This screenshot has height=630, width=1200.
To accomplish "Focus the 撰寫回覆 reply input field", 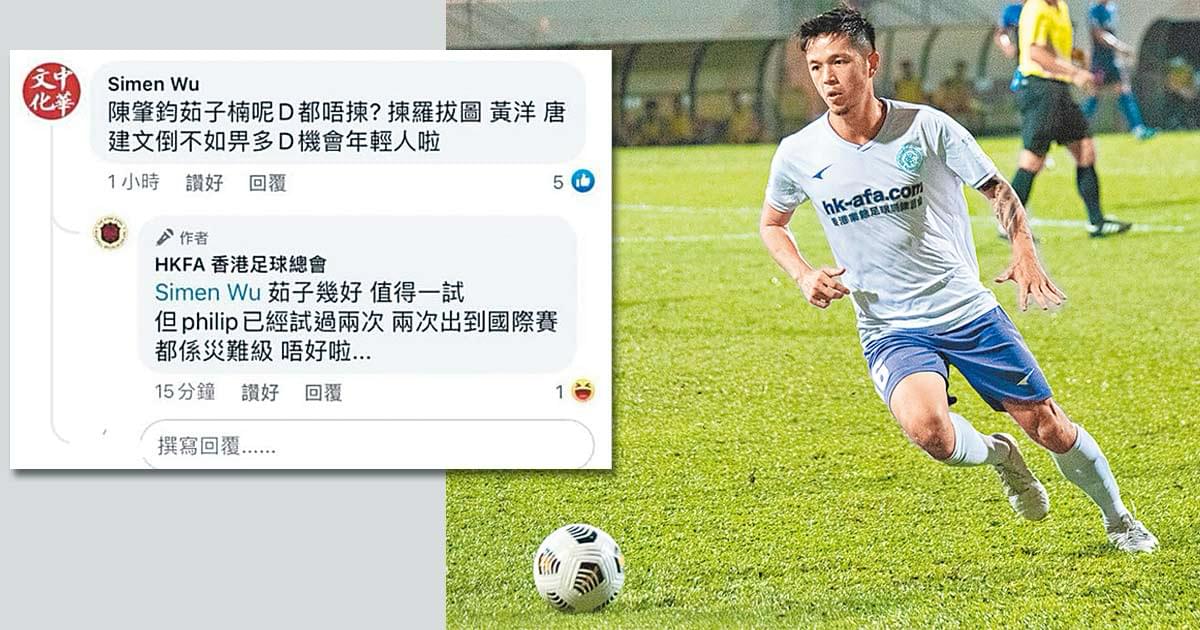I will pos(367,445).
